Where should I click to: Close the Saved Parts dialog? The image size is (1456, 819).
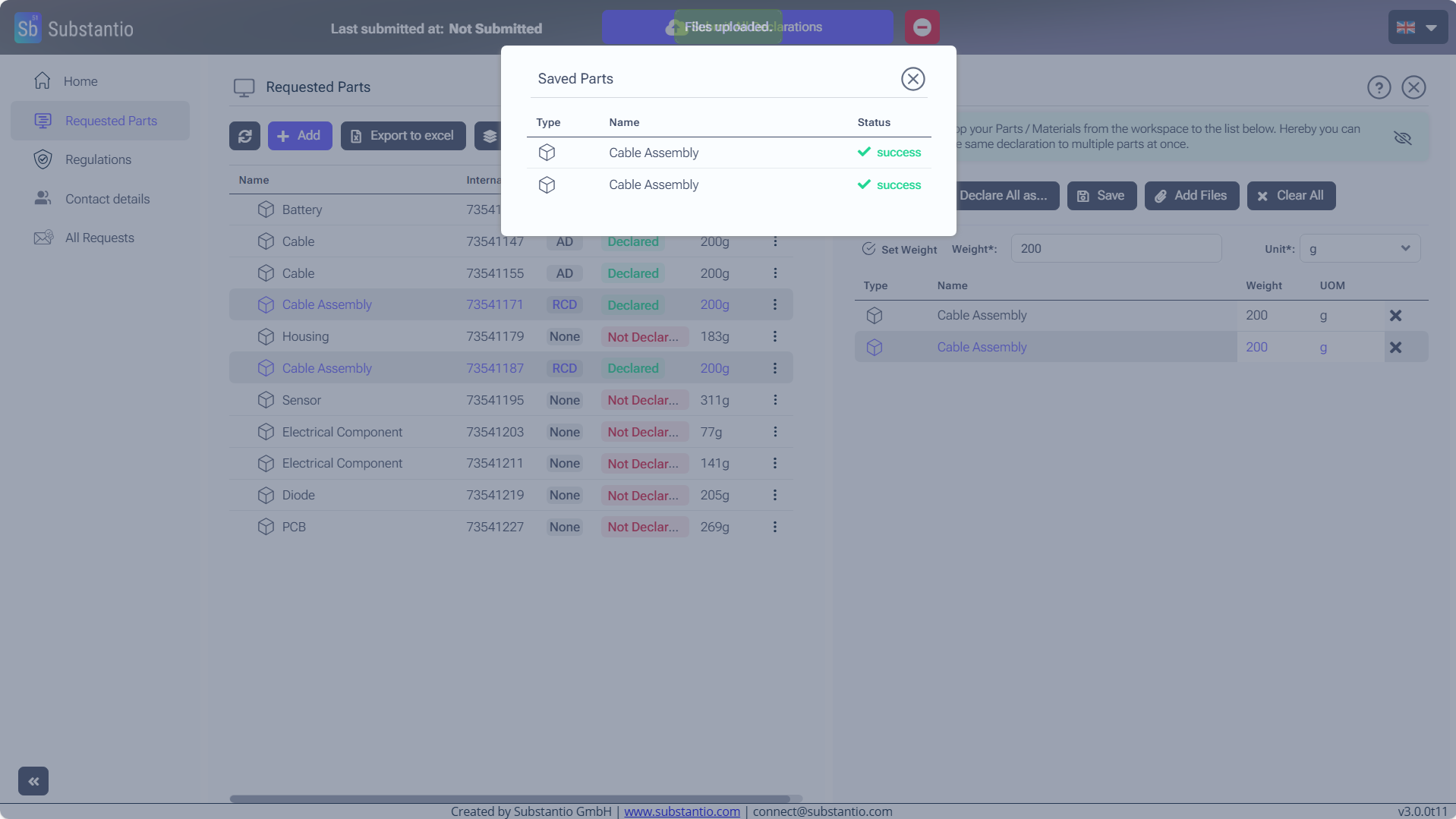coord(912,79)
